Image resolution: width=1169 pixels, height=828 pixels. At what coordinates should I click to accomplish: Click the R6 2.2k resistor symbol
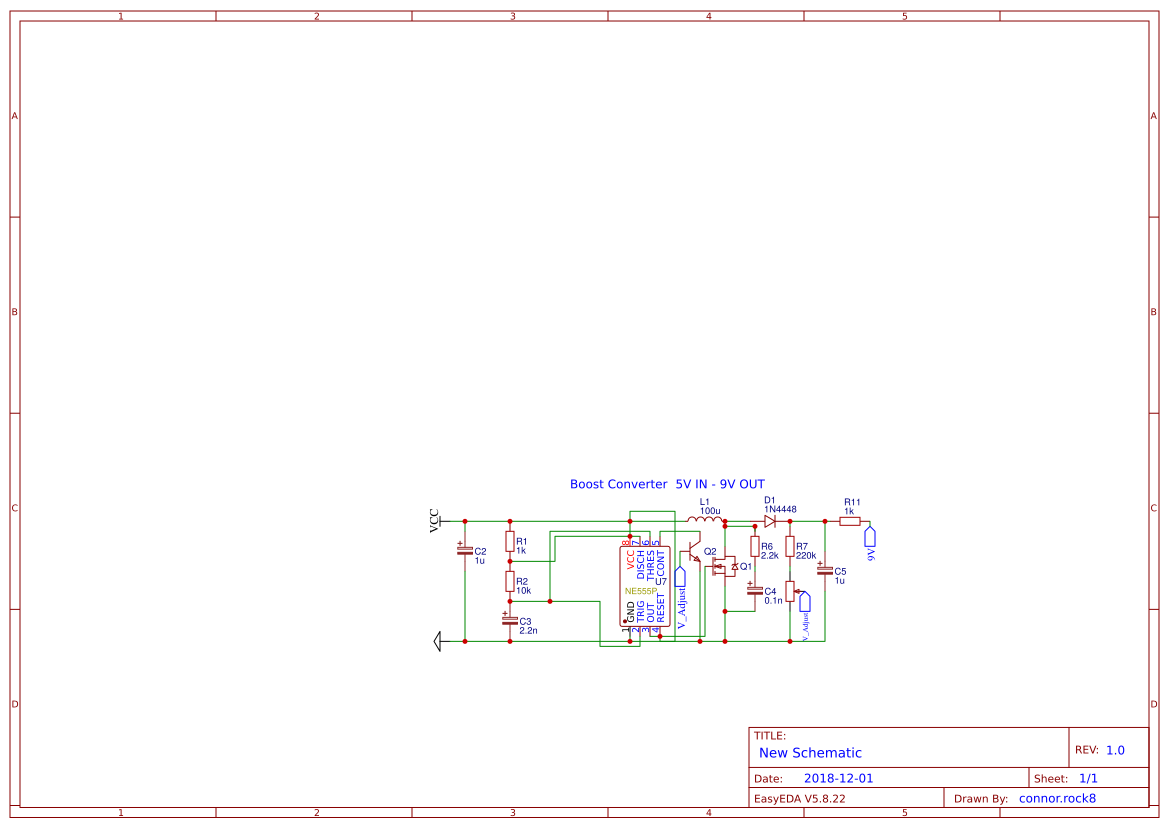754,547
